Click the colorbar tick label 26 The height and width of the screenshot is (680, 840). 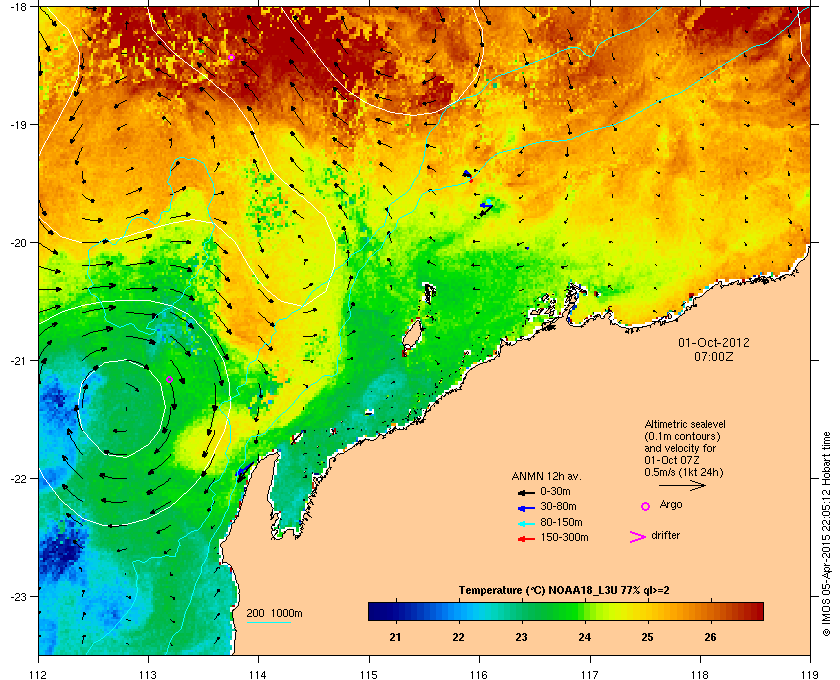tap(710, 637)
